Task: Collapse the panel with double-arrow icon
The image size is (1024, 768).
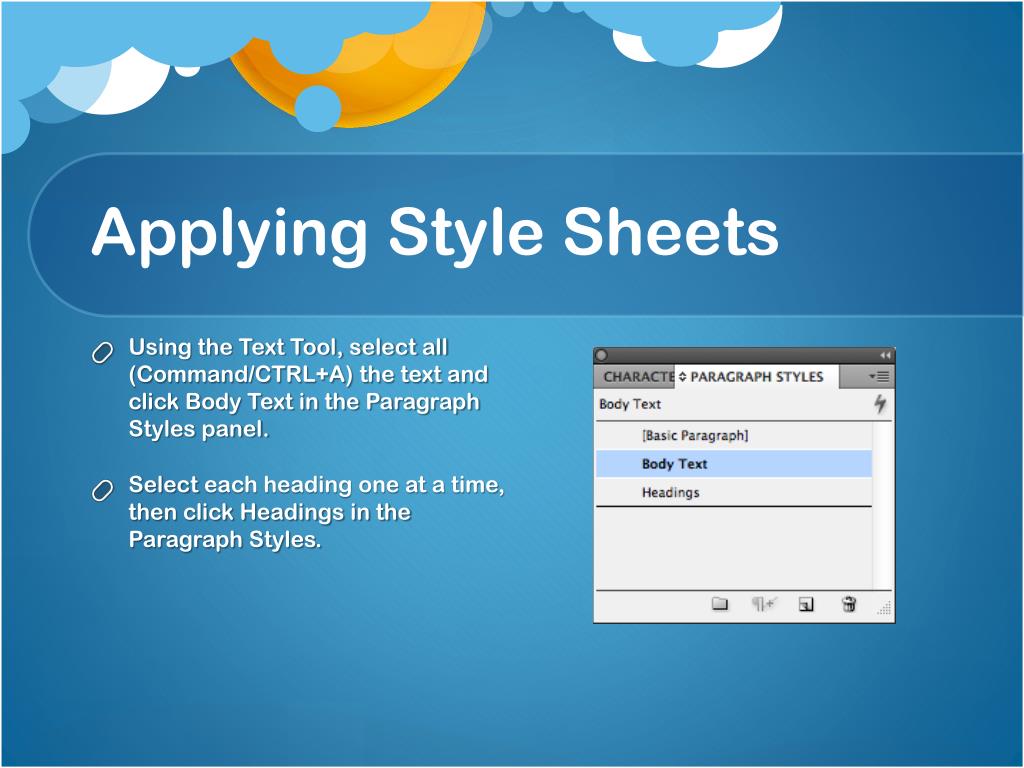Action: point(885,355)
